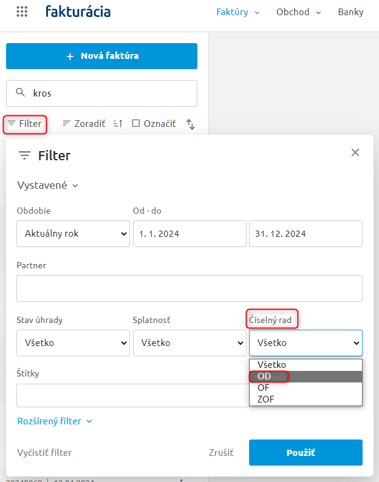
Task: Select ZOF in the Číselný rad list
Action: click(x=306, y=399)
